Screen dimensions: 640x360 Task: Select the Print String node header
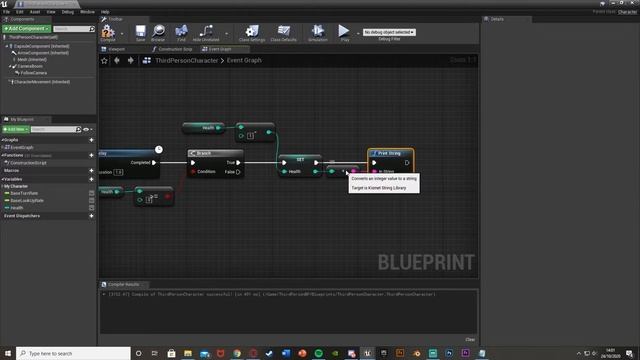tap(391, 153)
